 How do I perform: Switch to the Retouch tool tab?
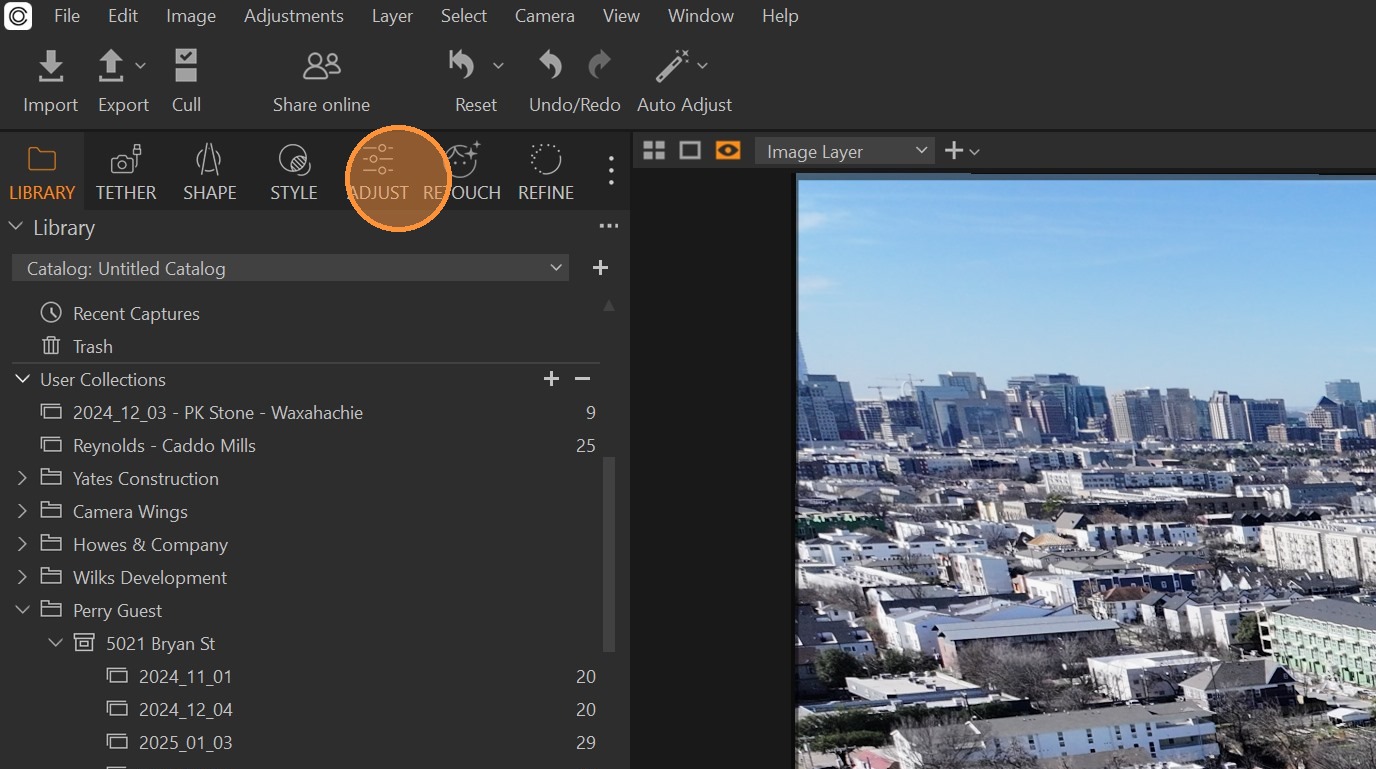point(462,172)
